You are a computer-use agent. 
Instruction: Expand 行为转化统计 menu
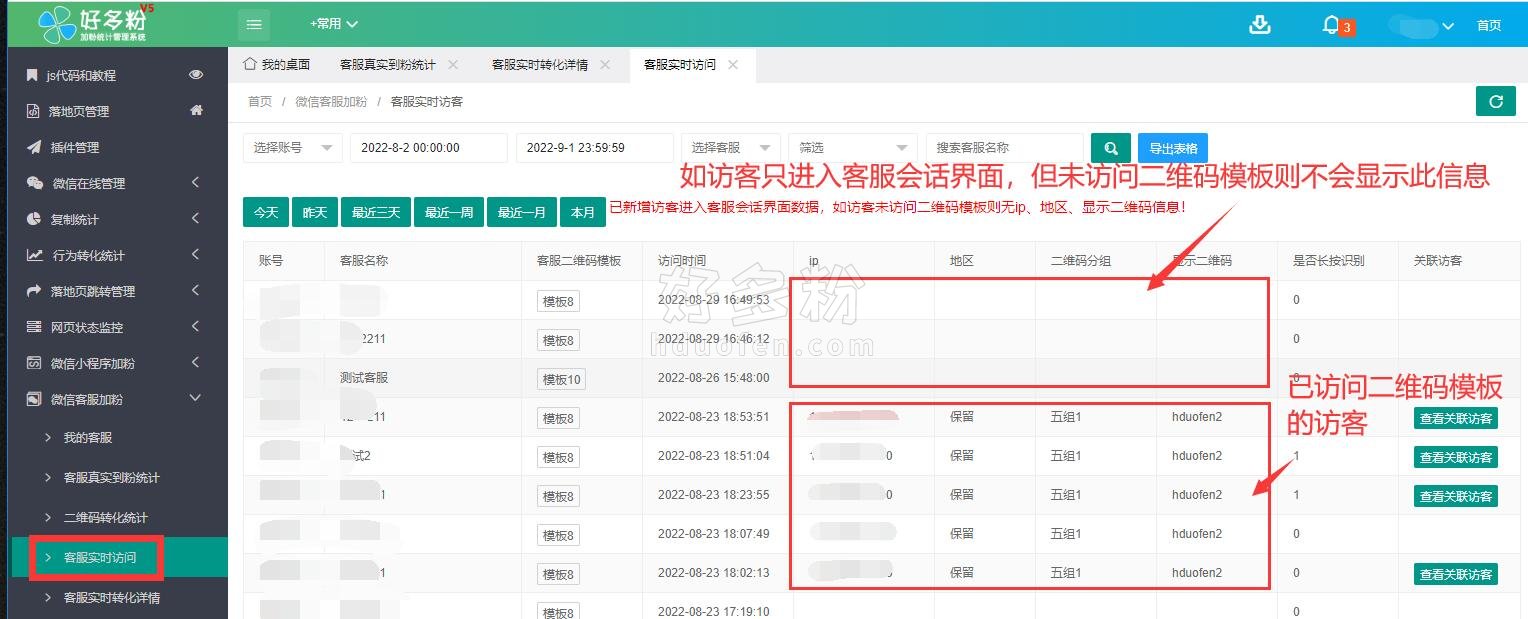click(195, 255)
